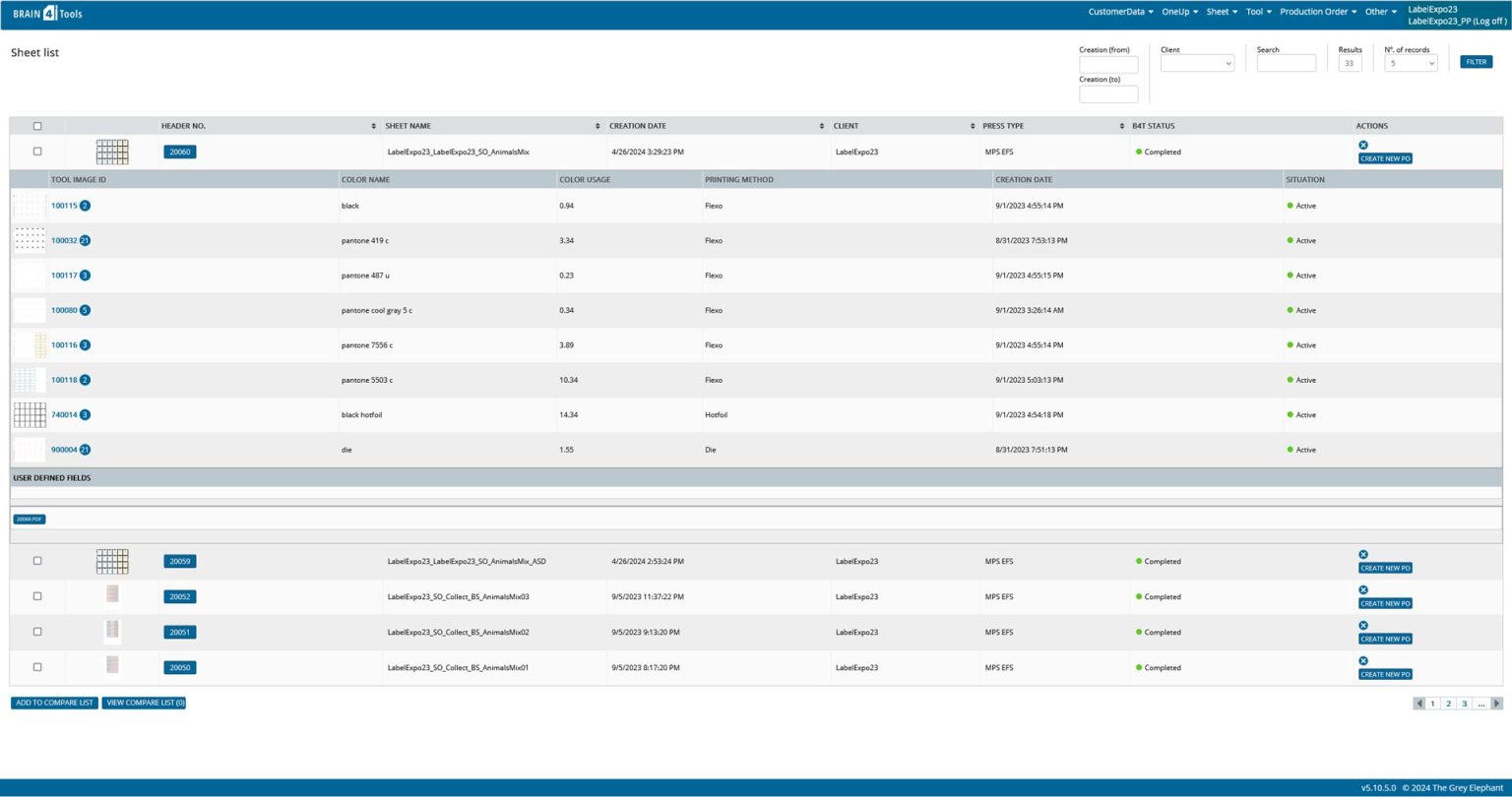The image size is (1512, 797).
Task: Expand the OneUp menu
Action: click(1179, 12)
